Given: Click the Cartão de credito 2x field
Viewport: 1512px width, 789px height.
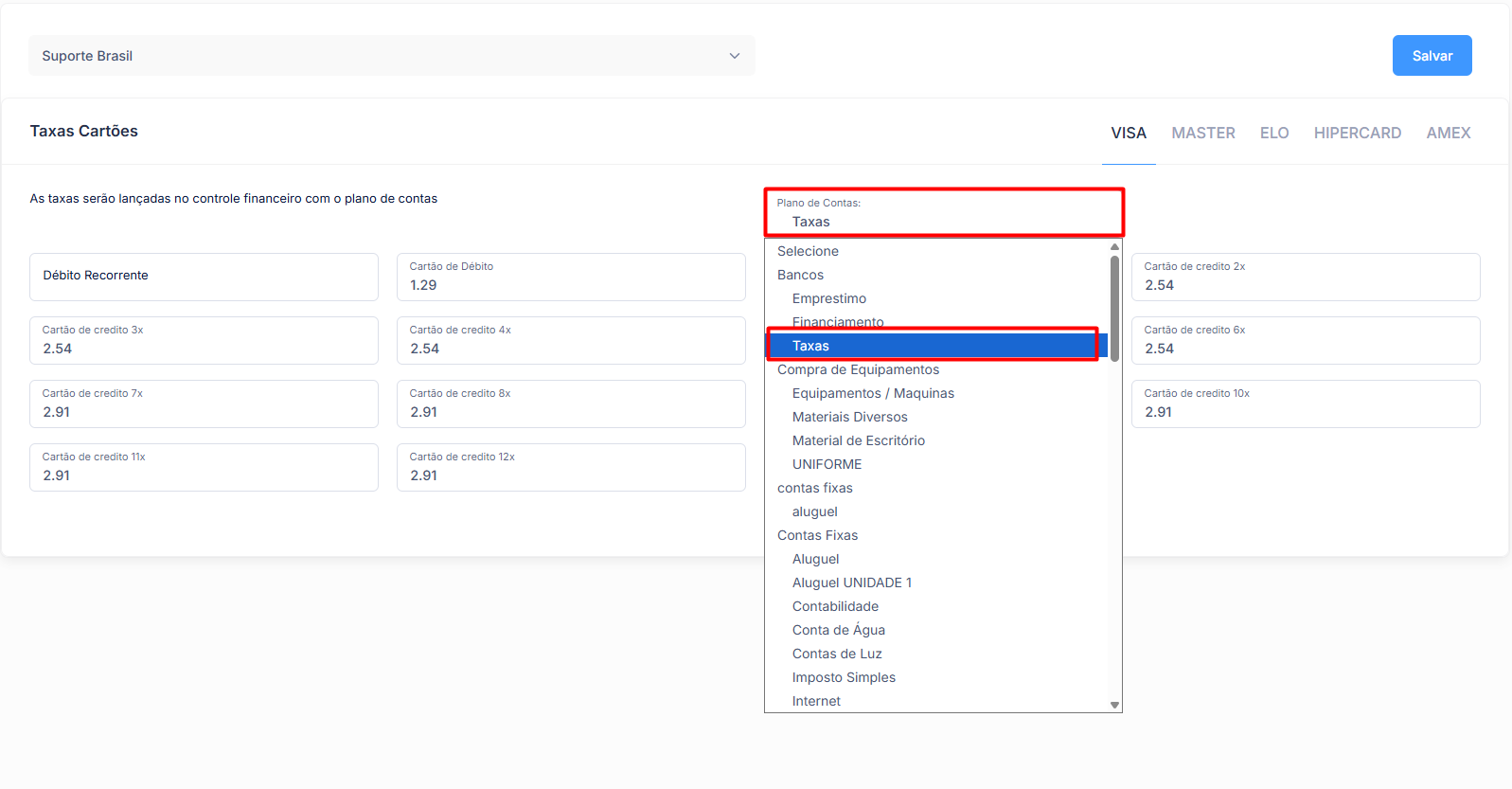Looking at the screenshot, I should [1306, 277].
